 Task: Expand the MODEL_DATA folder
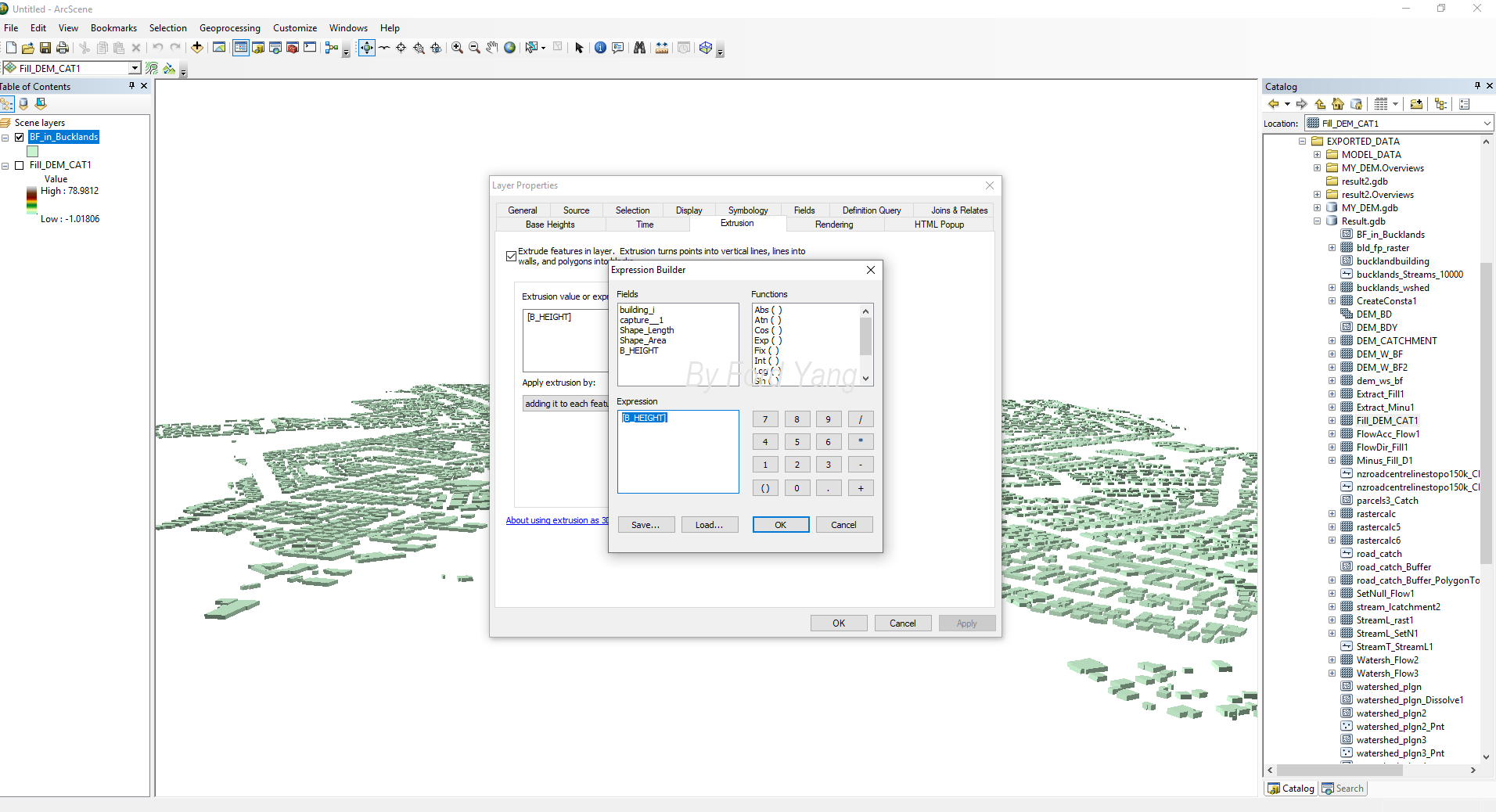point(1317,155)
